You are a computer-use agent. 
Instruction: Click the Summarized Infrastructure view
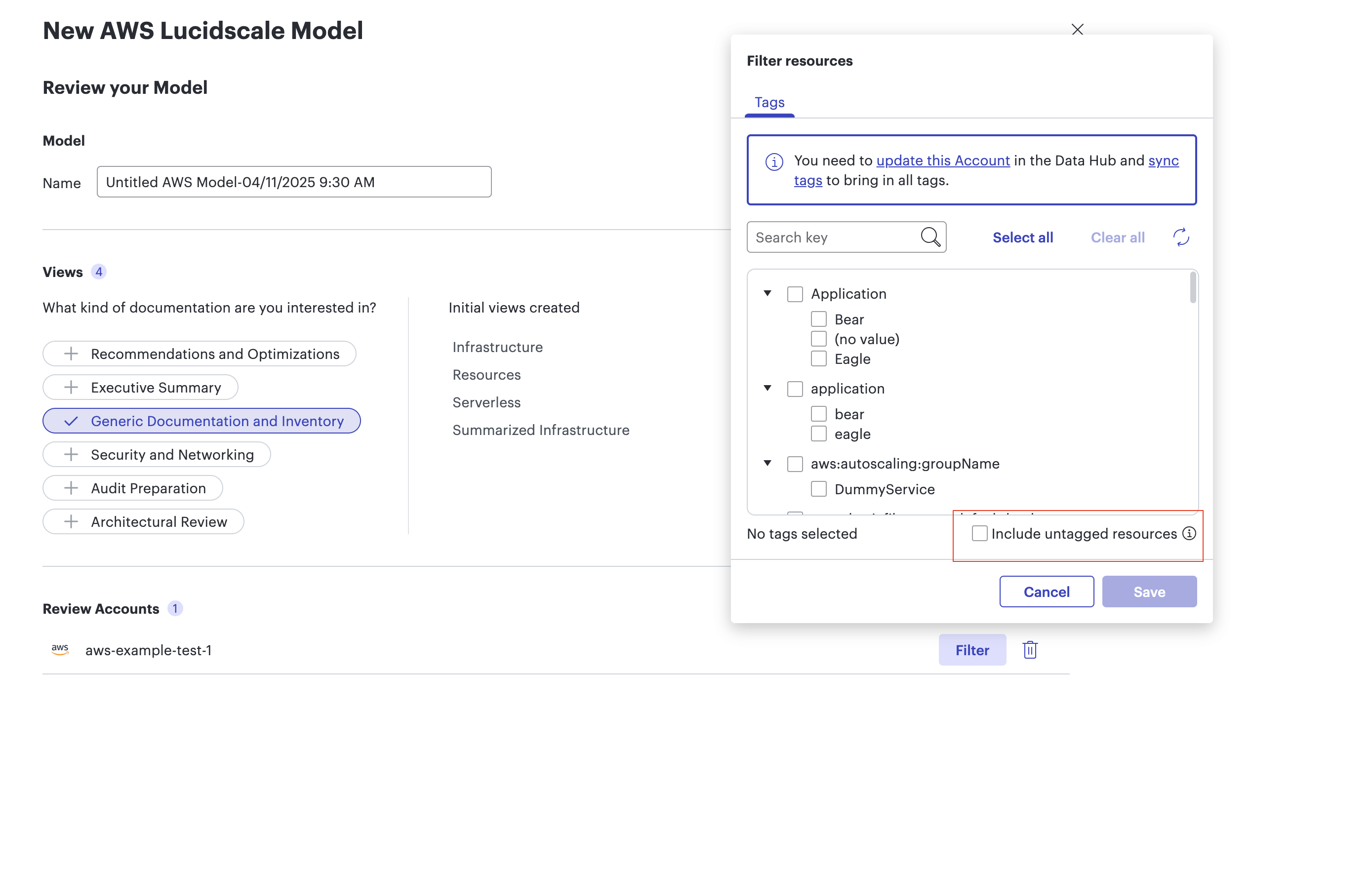click(x=541, y=430)
